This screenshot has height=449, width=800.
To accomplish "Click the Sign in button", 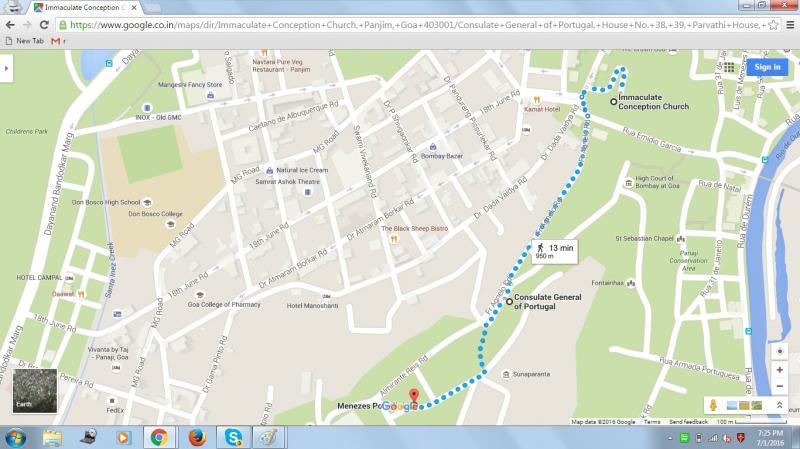I will pos(767,67).
